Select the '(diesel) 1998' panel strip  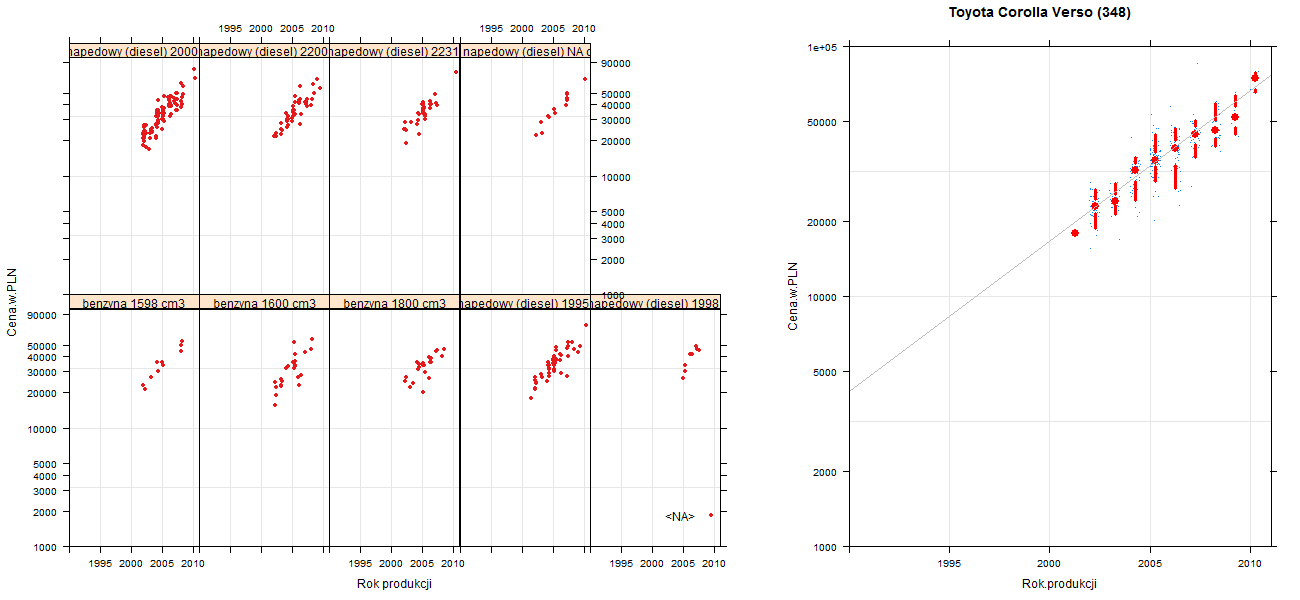[655, 302]
